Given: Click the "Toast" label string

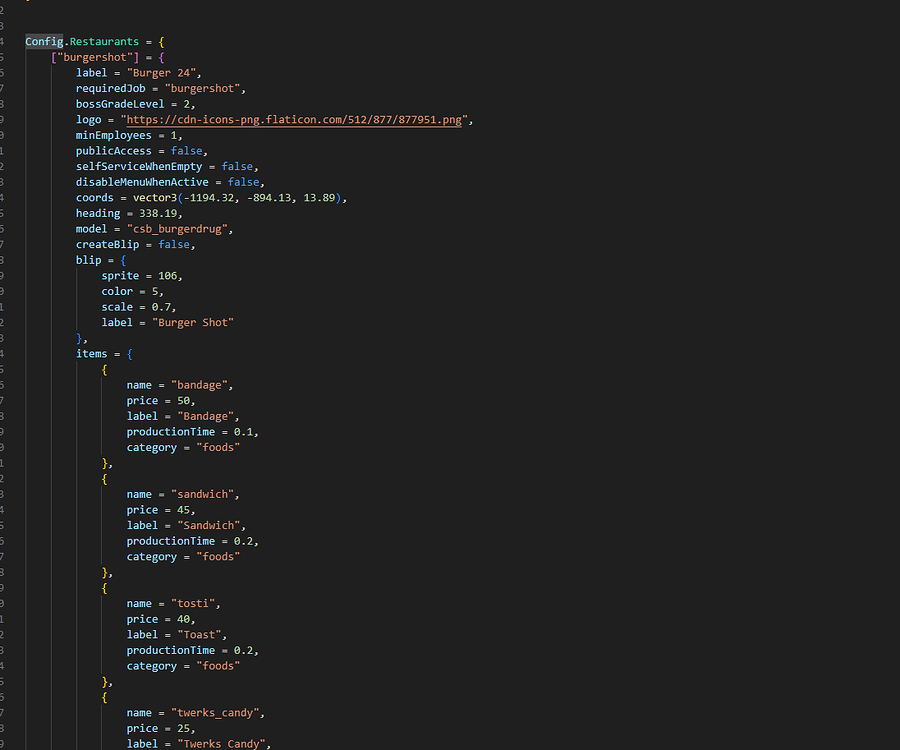Looking at the screenshot, I should [203, 635].
